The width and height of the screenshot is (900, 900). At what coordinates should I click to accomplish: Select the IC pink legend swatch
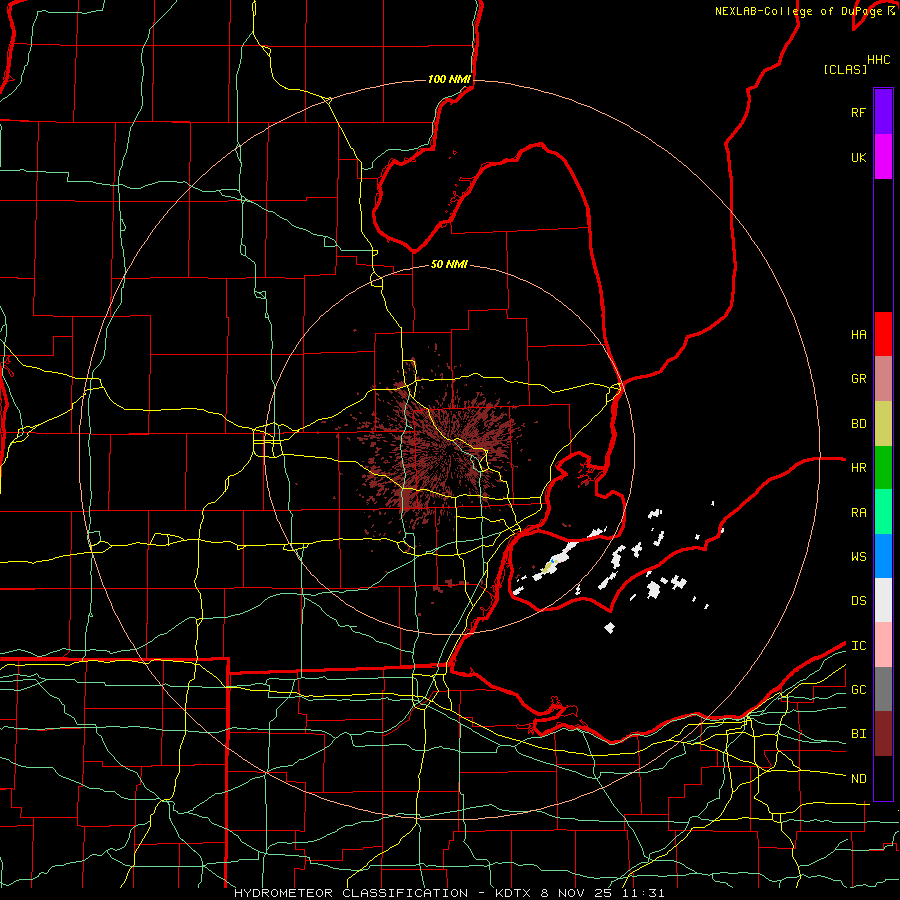(883, 645)
